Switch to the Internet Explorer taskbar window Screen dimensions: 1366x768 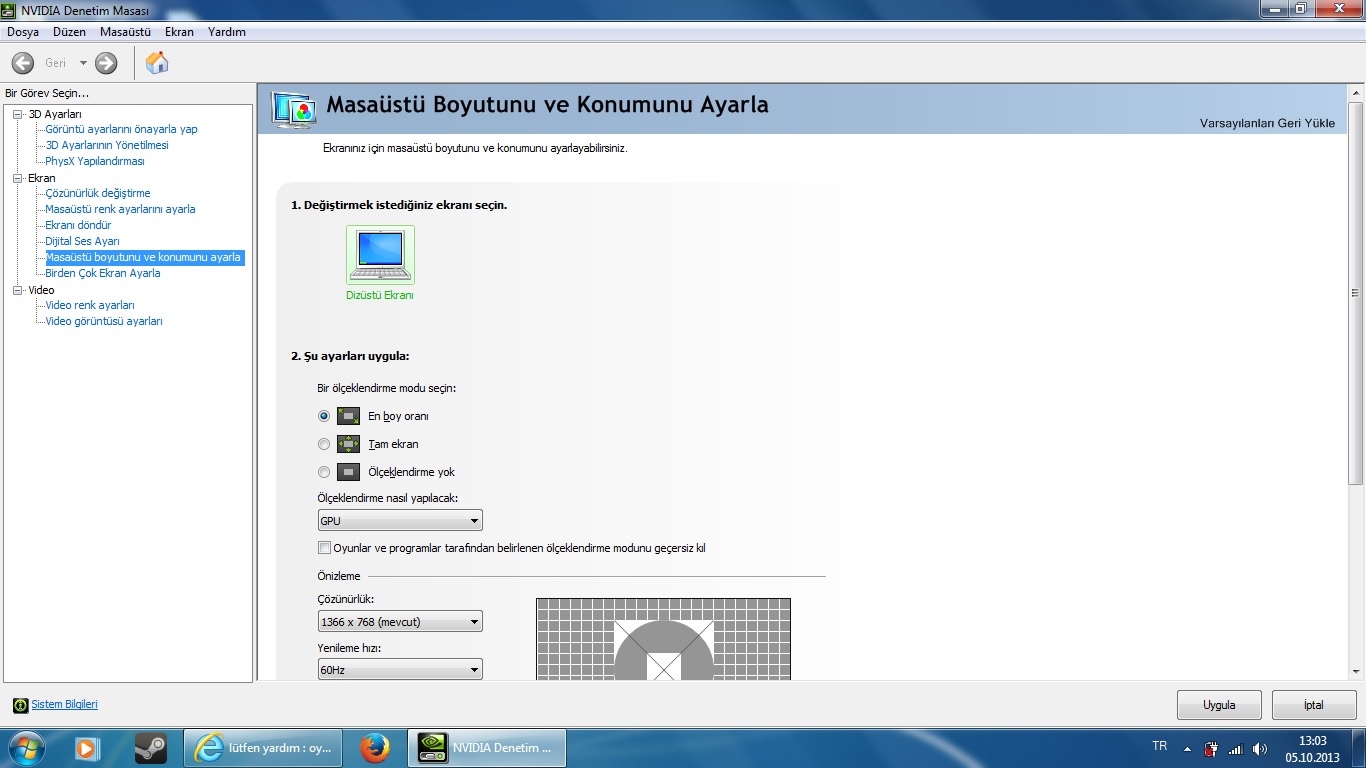pyautogui.click(x=264, y=747)
